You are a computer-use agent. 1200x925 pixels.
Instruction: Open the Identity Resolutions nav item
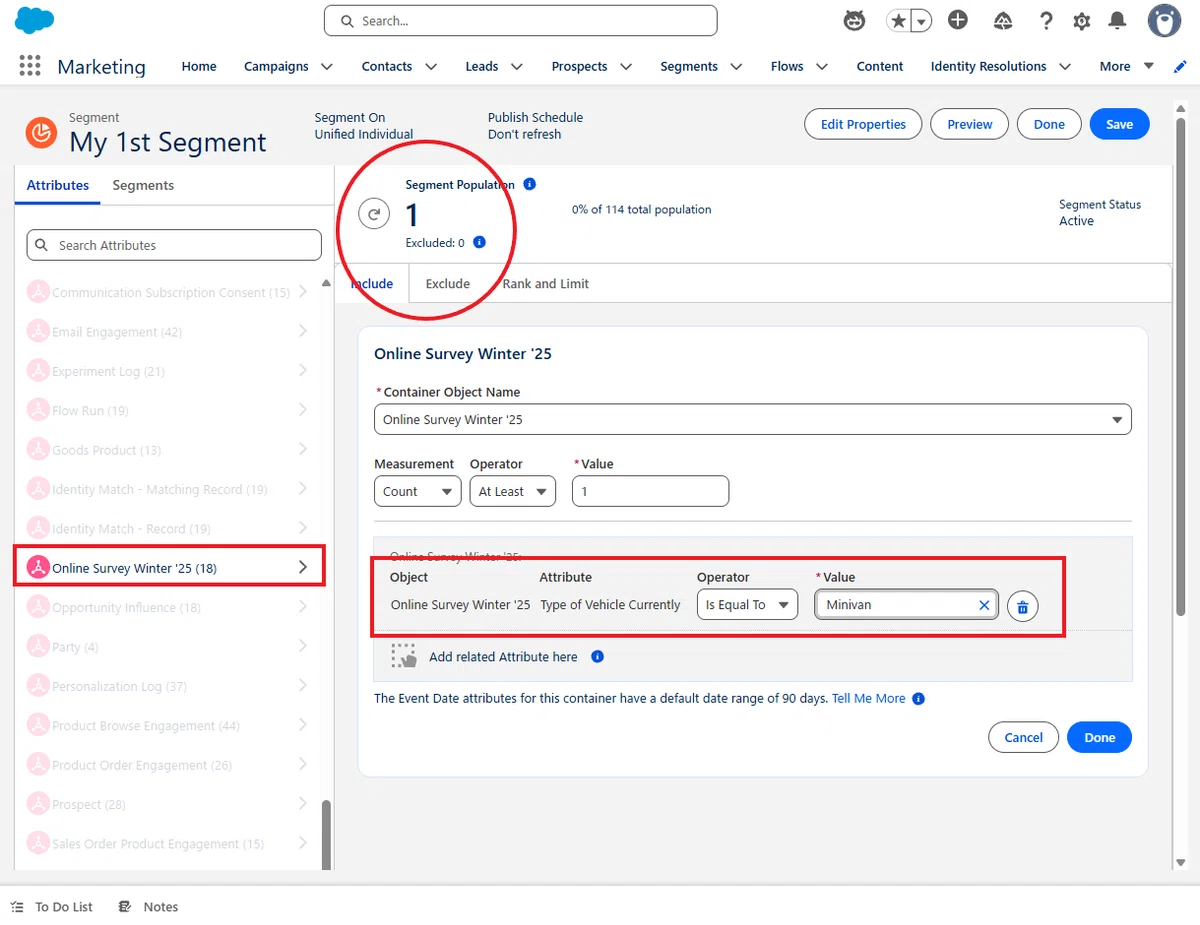(988, 66)
